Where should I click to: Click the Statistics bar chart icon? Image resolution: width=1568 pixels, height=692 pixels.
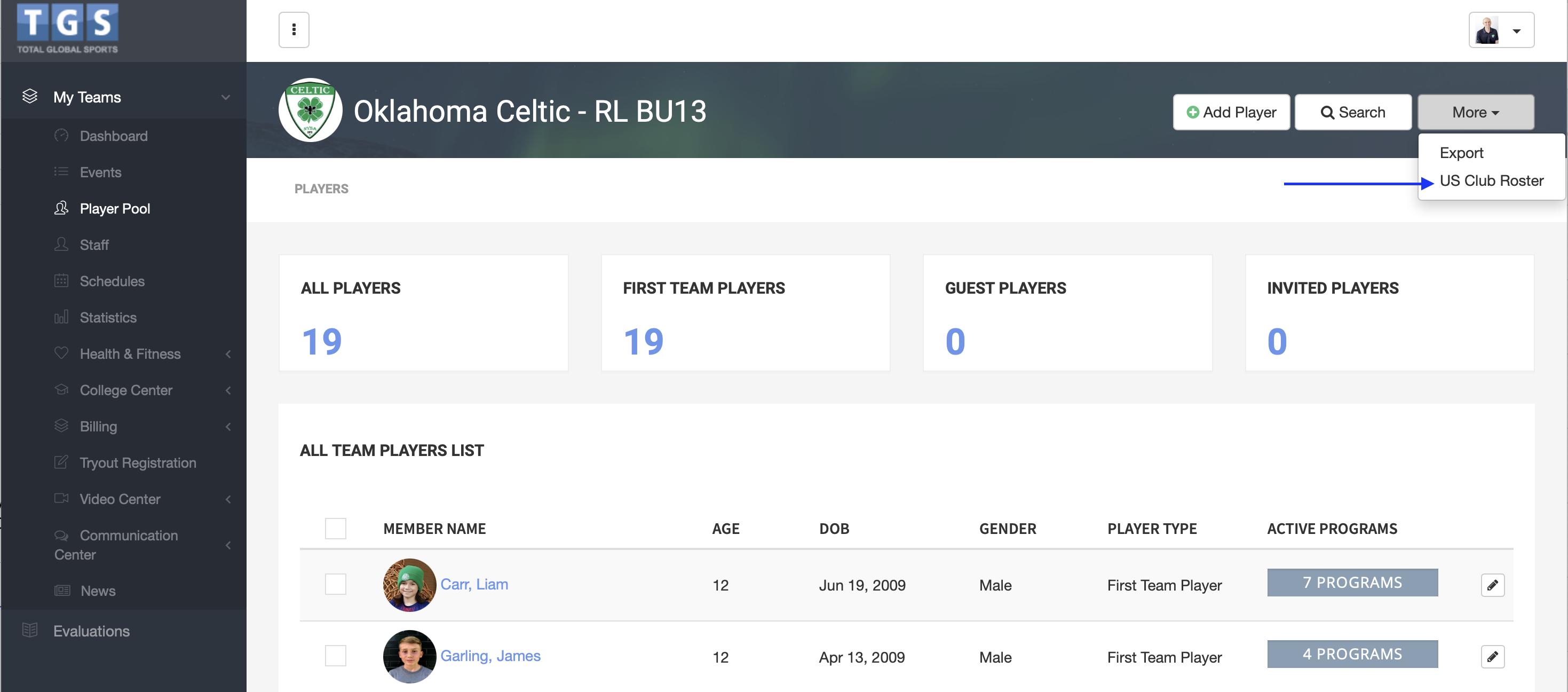pos(61,317)
